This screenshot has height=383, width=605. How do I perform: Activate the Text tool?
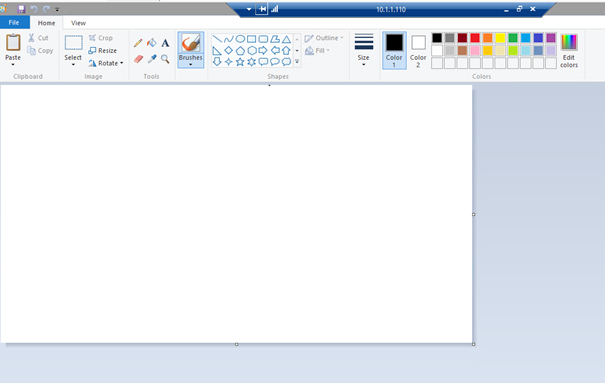pos(165,43)
